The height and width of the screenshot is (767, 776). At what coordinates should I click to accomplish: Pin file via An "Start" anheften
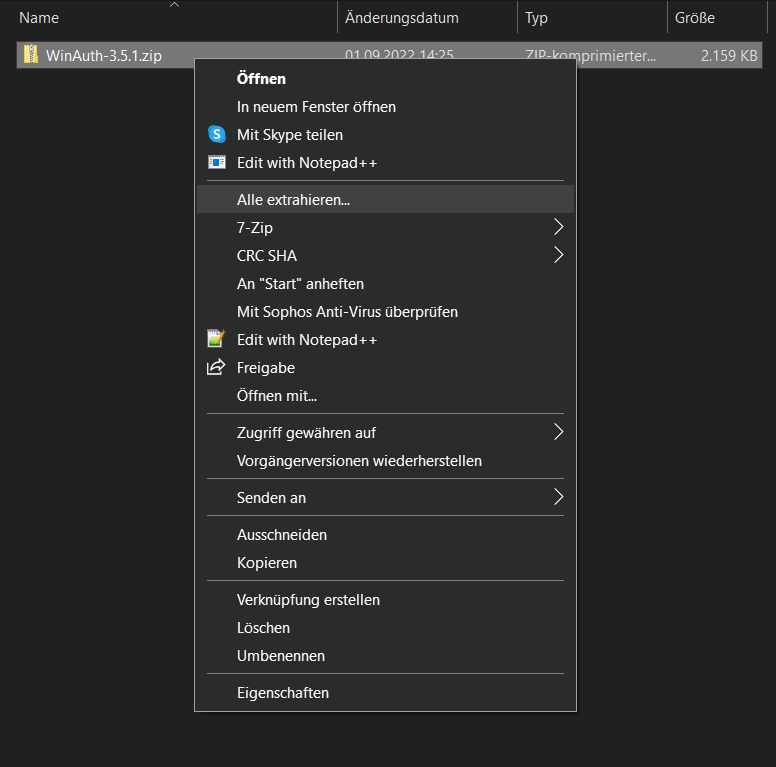click(x=300, y=283)
